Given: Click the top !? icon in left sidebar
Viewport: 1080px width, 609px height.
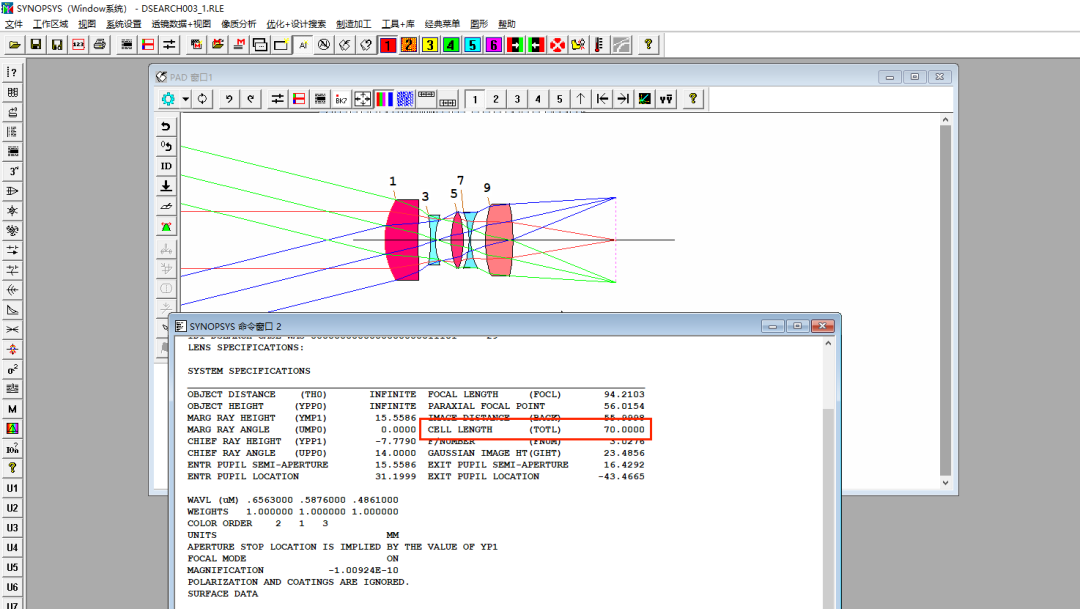Looking at the screenshot, I should pos(12,72).
